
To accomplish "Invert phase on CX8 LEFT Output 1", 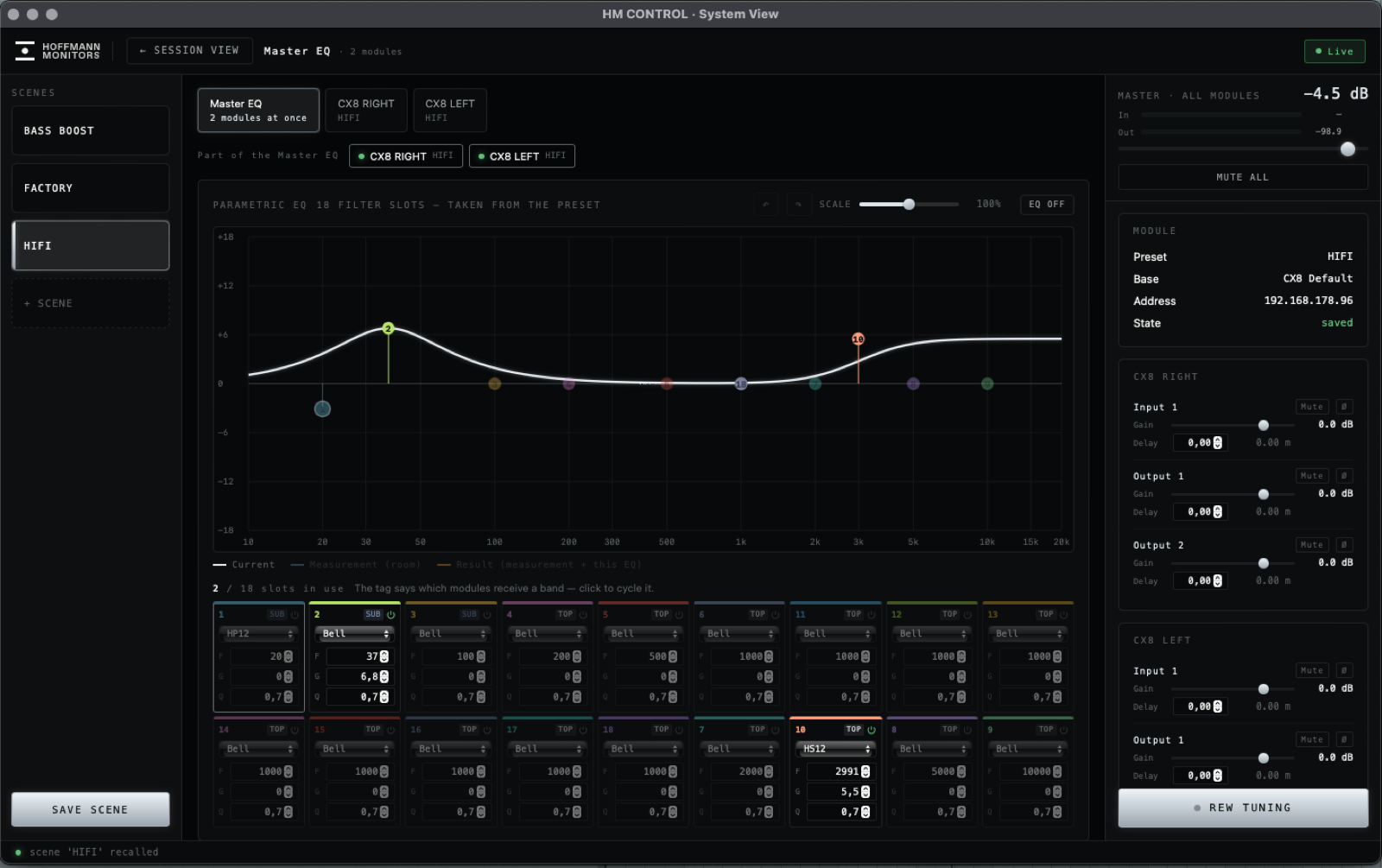I will (1344, 739).
